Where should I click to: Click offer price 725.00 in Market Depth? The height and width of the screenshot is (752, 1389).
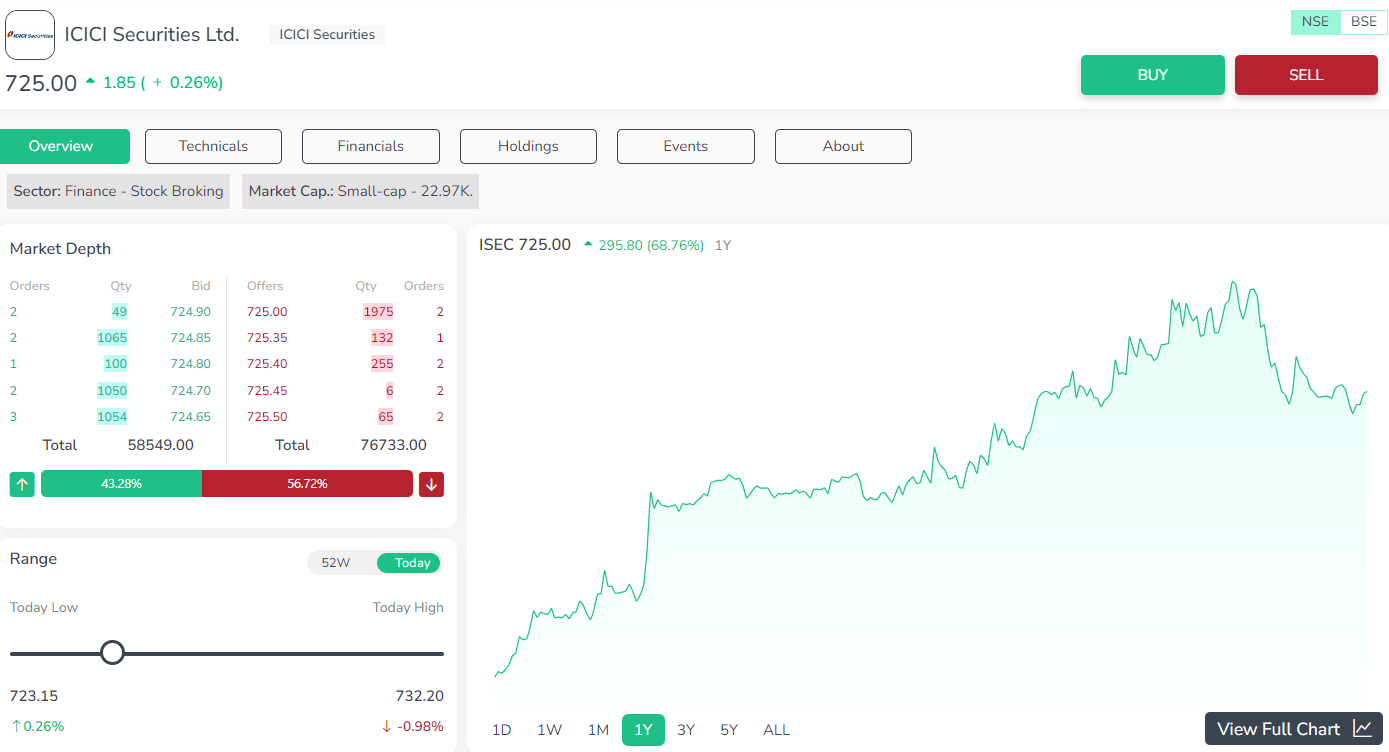pyautogui.click(x=267, y=312)
